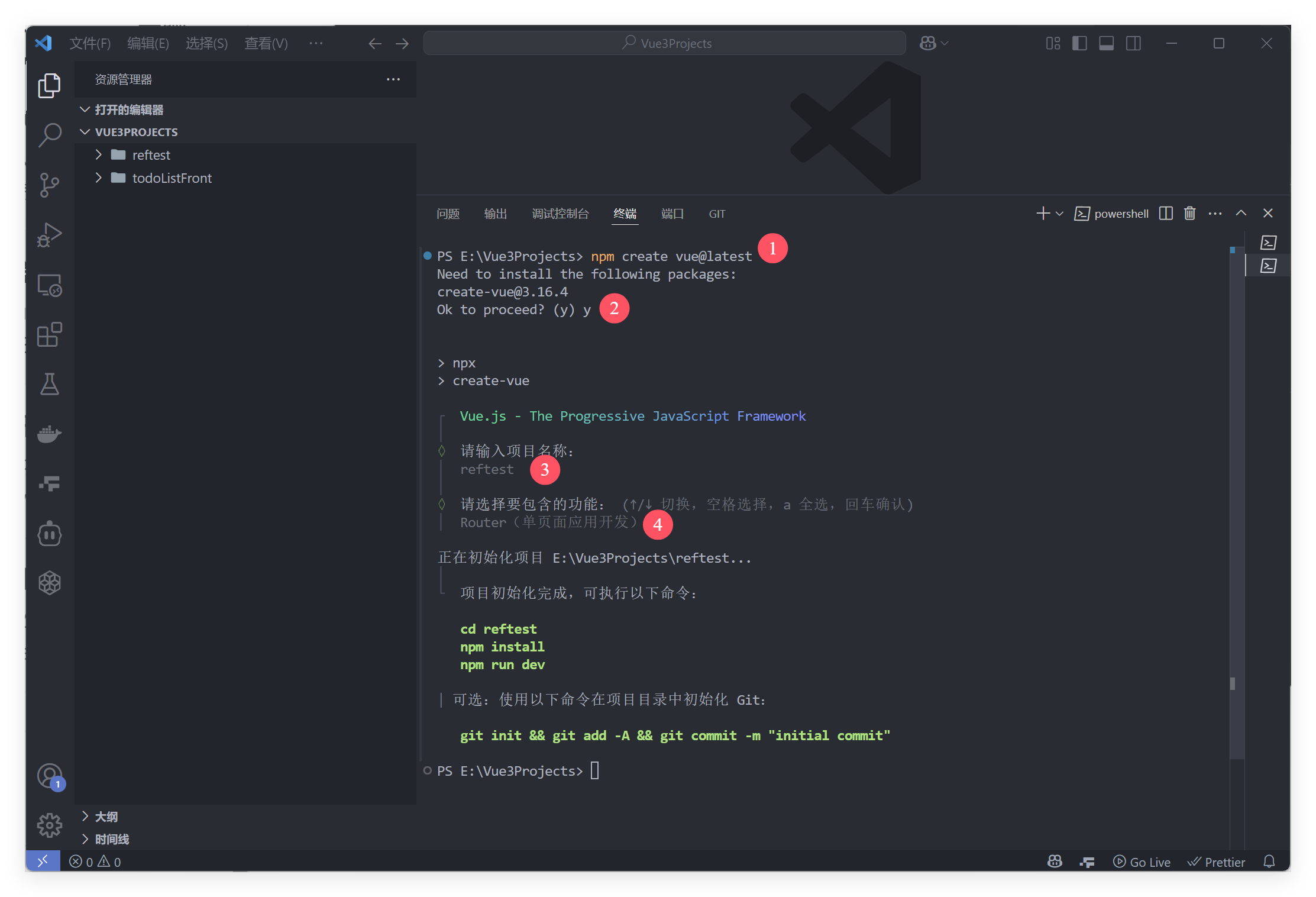
Task: Open the Accounts icon with badge
Action: tap(49, 776)
